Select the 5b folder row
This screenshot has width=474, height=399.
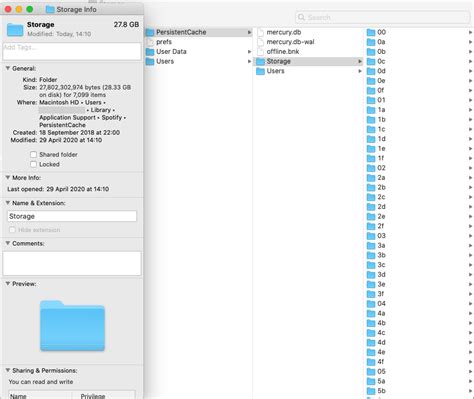(x=420, y=391)
